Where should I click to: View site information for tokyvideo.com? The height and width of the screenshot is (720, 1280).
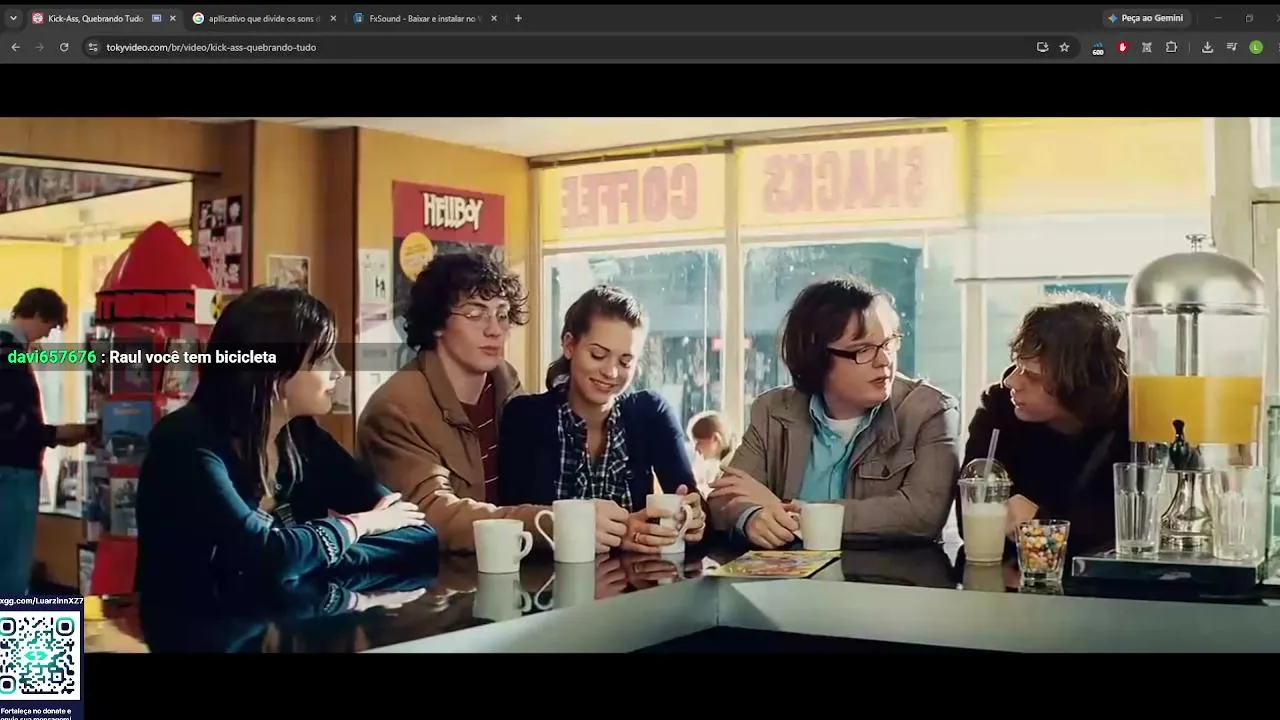[x=93, y=47]
